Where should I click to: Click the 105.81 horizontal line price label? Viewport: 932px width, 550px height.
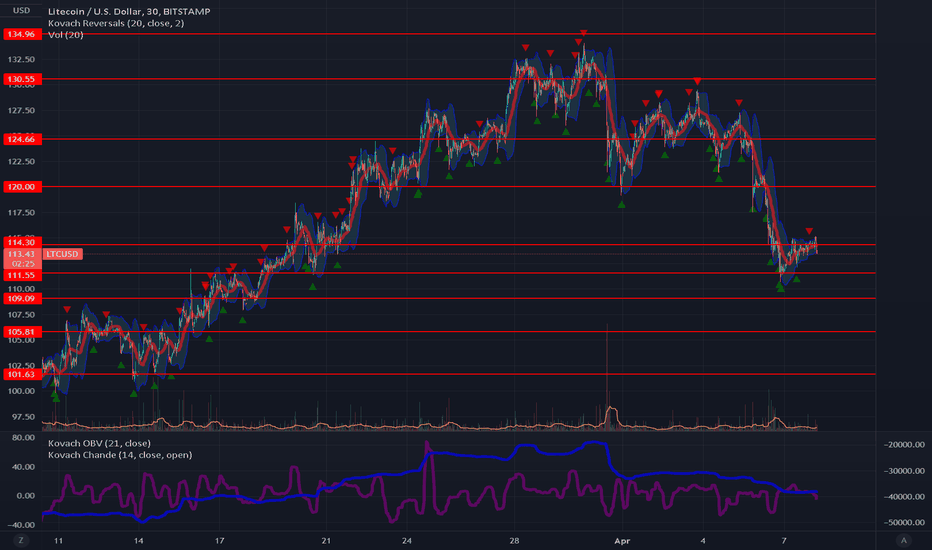click(x=22, y=332)
